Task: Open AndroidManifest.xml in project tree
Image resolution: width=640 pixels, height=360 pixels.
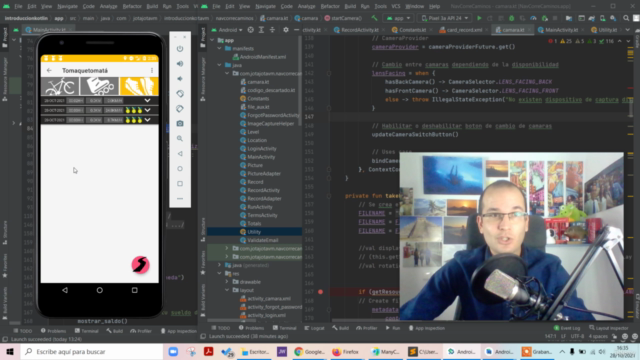Action: click(x=263, y=57)
